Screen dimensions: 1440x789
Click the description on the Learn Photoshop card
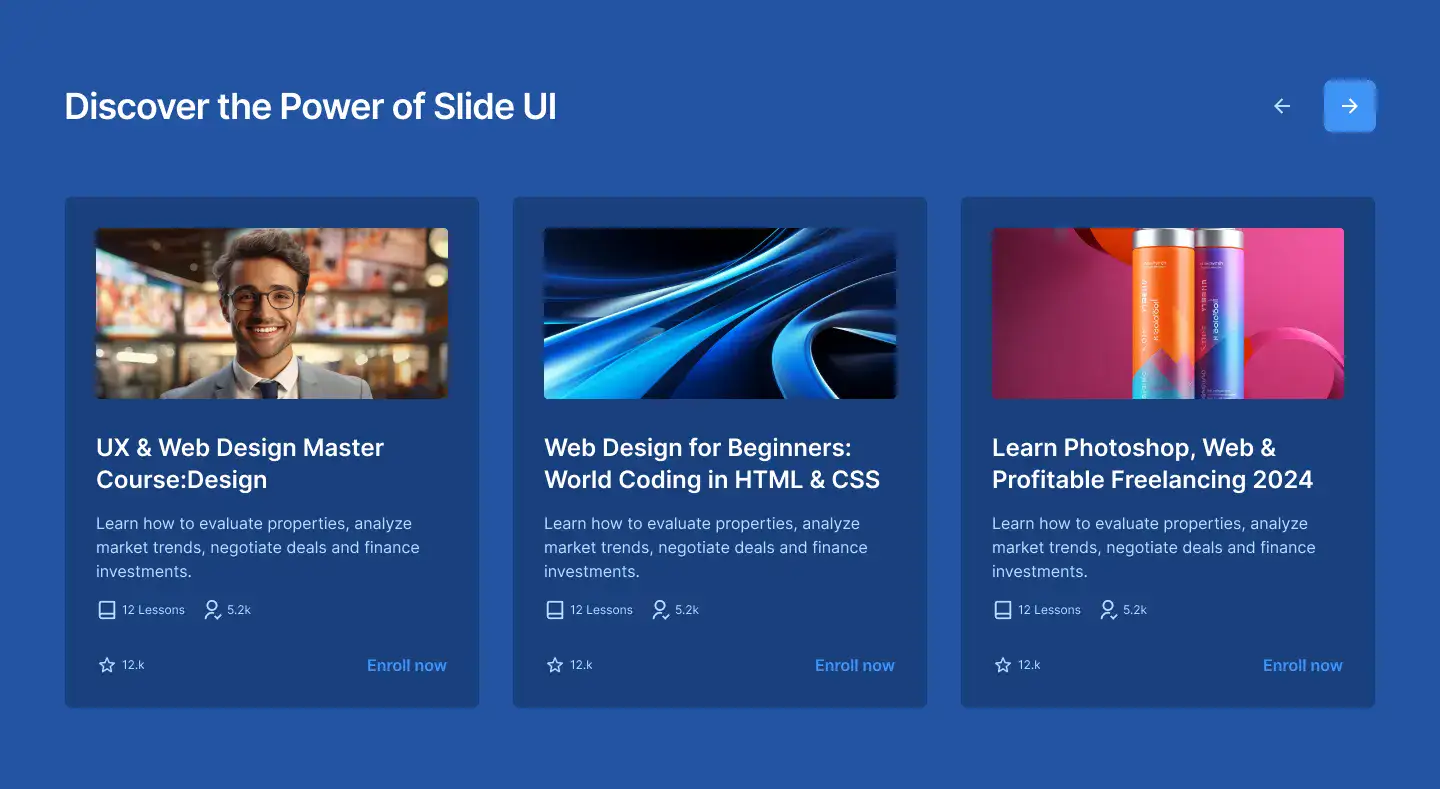(x=1154, y=547)
